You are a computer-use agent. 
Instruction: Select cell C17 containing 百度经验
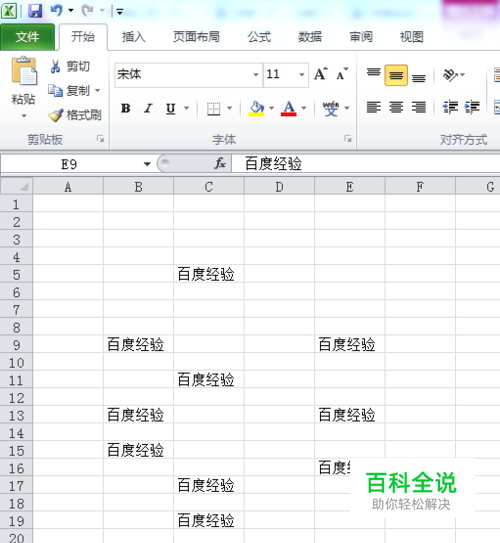209,485
